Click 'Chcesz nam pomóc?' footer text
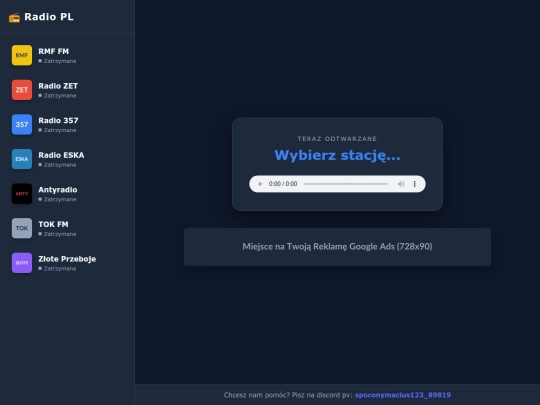This screenshot has height=405, width=540. click(257, 395)
